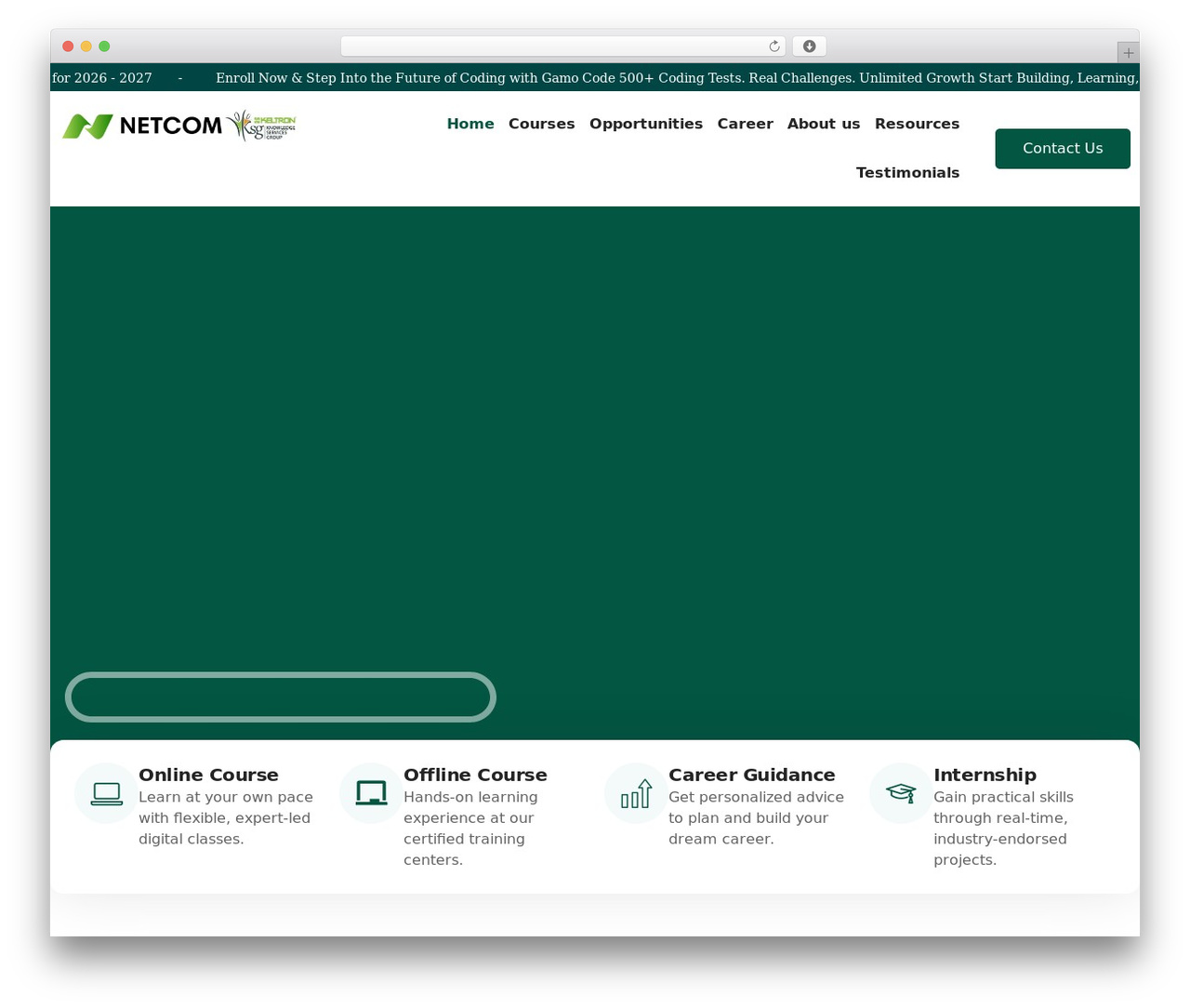Click 'Learn at your own pace' description
This screenshot has width=1190, height=1008.
tap(226, 818)
